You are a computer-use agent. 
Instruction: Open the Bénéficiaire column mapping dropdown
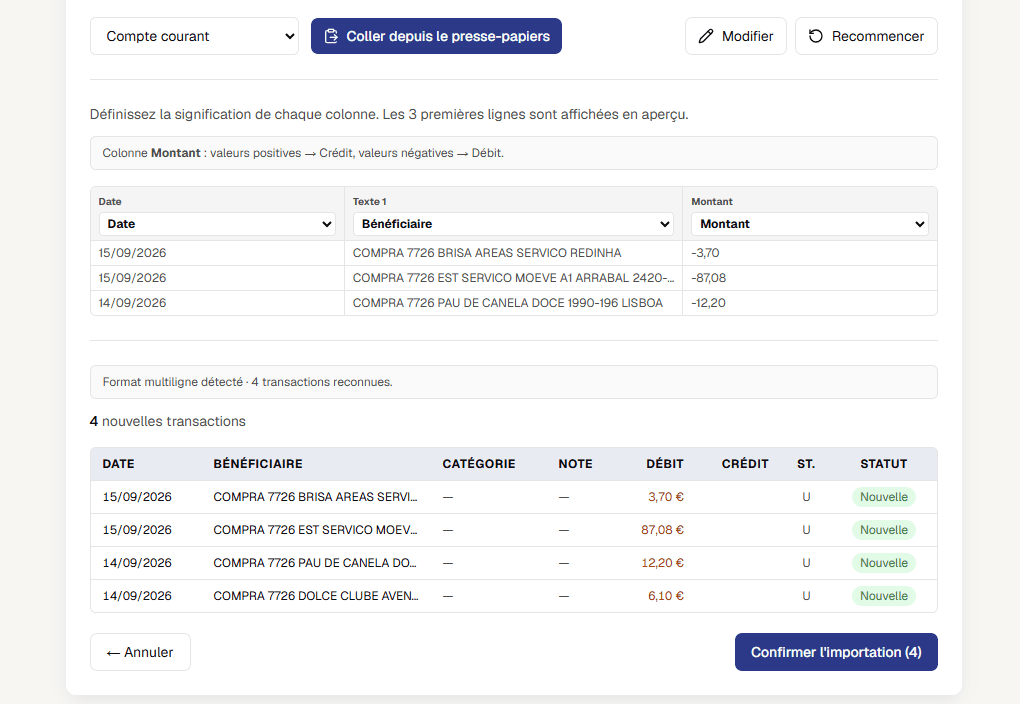513,224
